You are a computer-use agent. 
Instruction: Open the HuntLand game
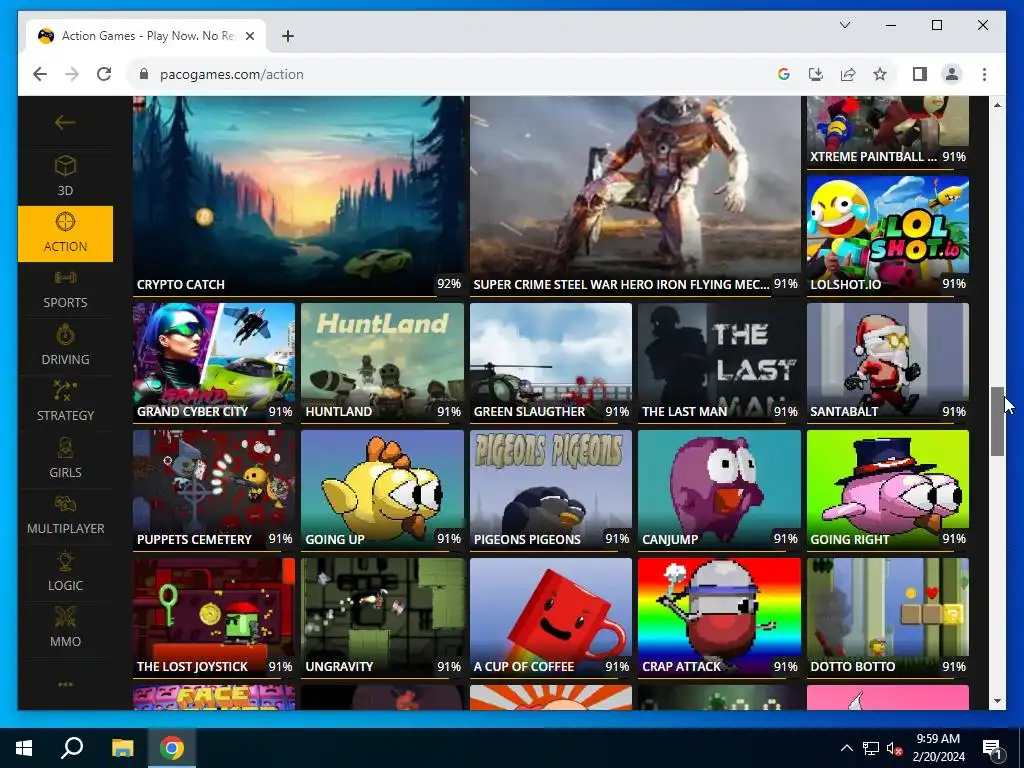(382, 362)
